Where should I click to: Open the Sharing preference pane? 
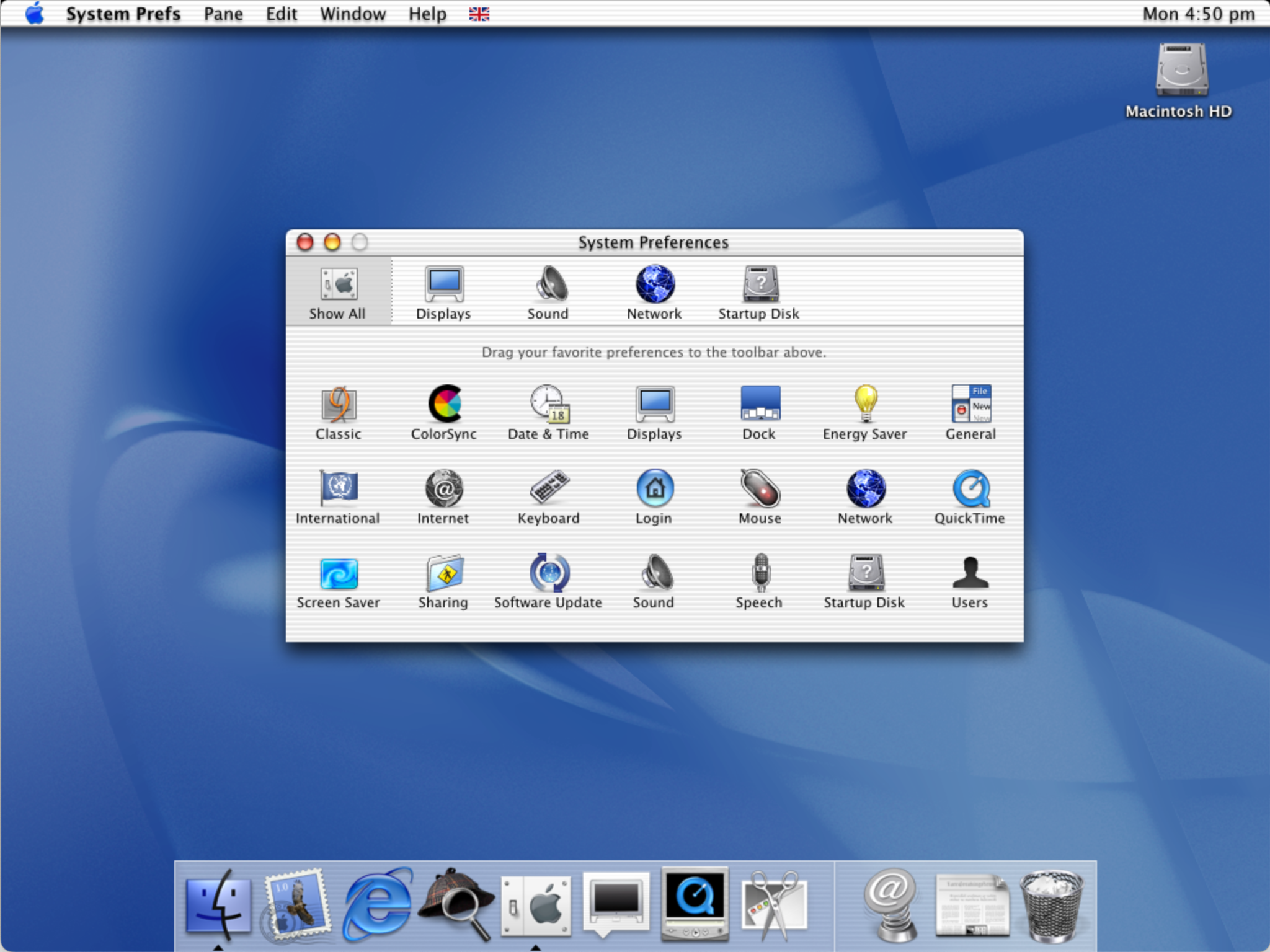click(x=443, y=581)
